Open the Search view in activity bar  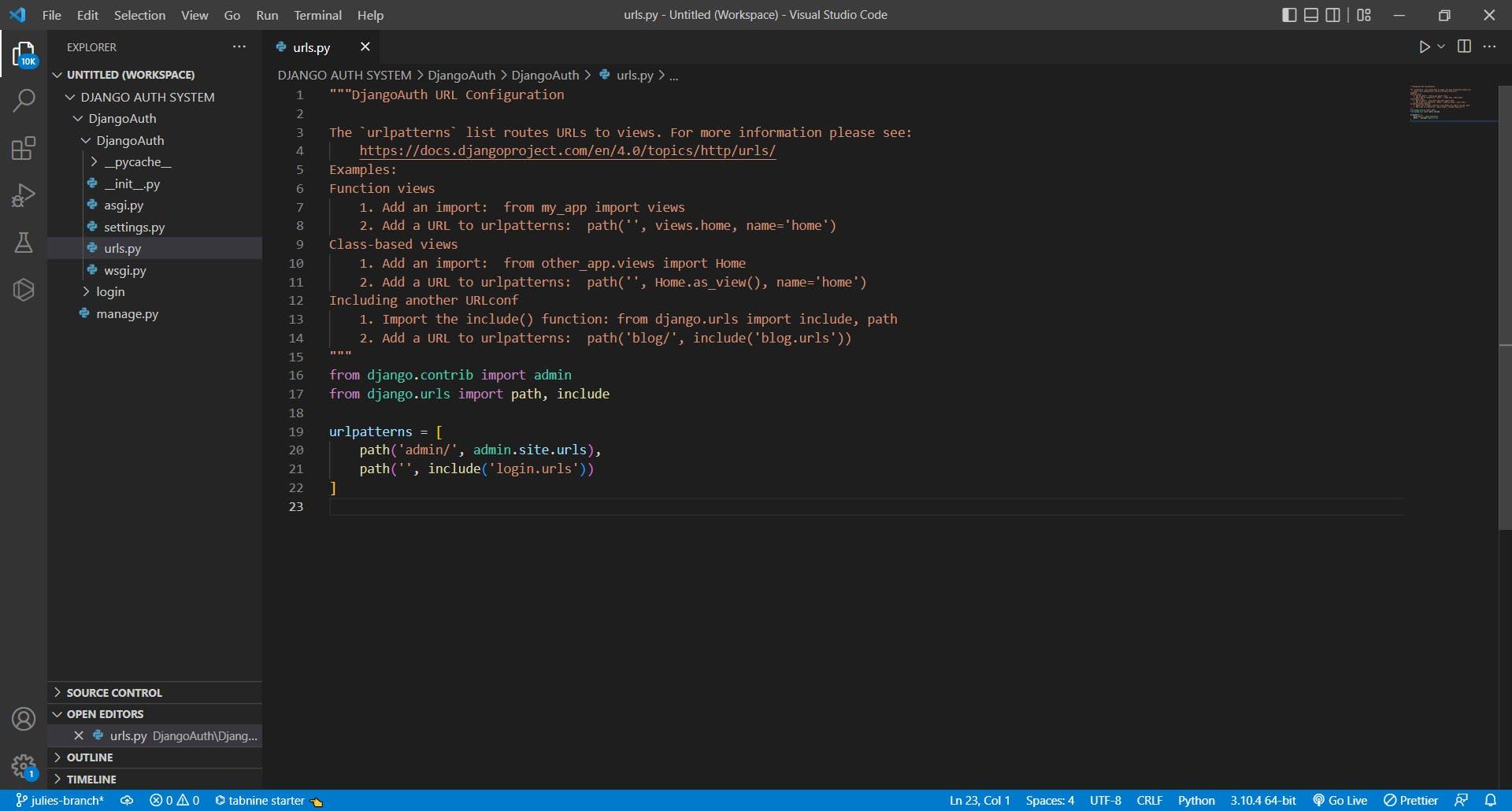pyautogui.click(x=24, y=101)
